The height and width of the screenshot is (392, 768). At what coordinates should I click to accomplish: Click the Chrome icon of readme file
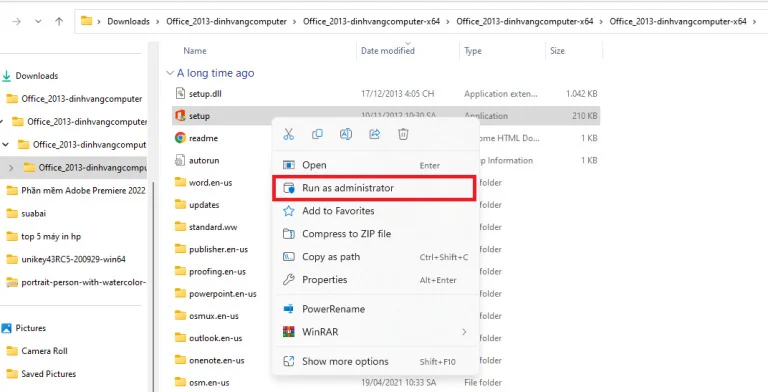[180, 138]
